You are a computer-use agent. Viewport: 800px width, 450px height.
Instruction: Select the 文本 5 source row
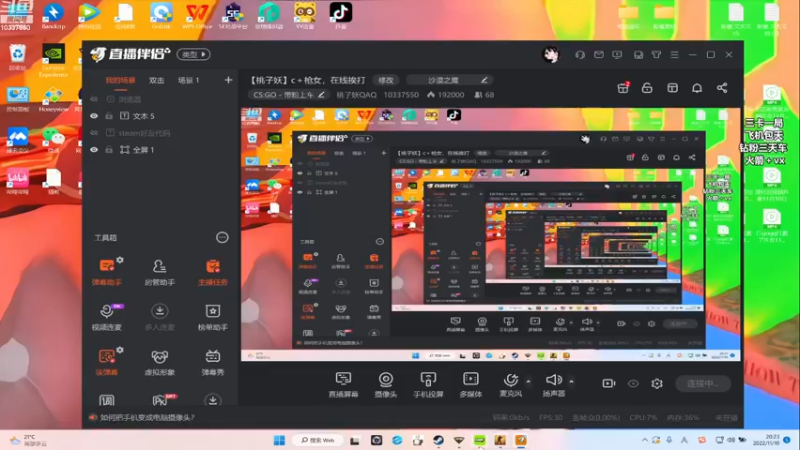(160, 116)
